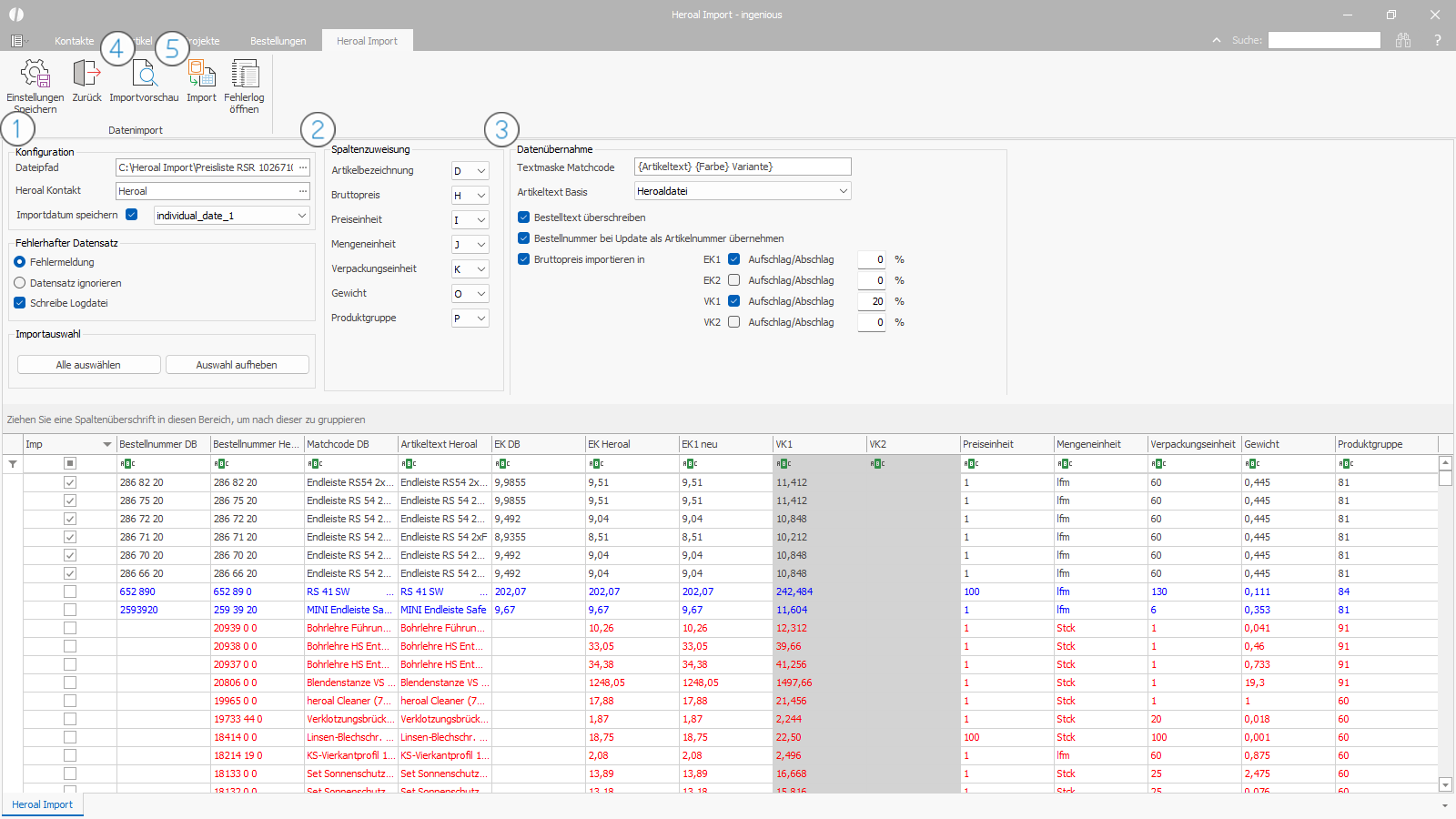1456x819 pixels.
Task: Open the help question mark icon
Action: [x=1437, y=40]
